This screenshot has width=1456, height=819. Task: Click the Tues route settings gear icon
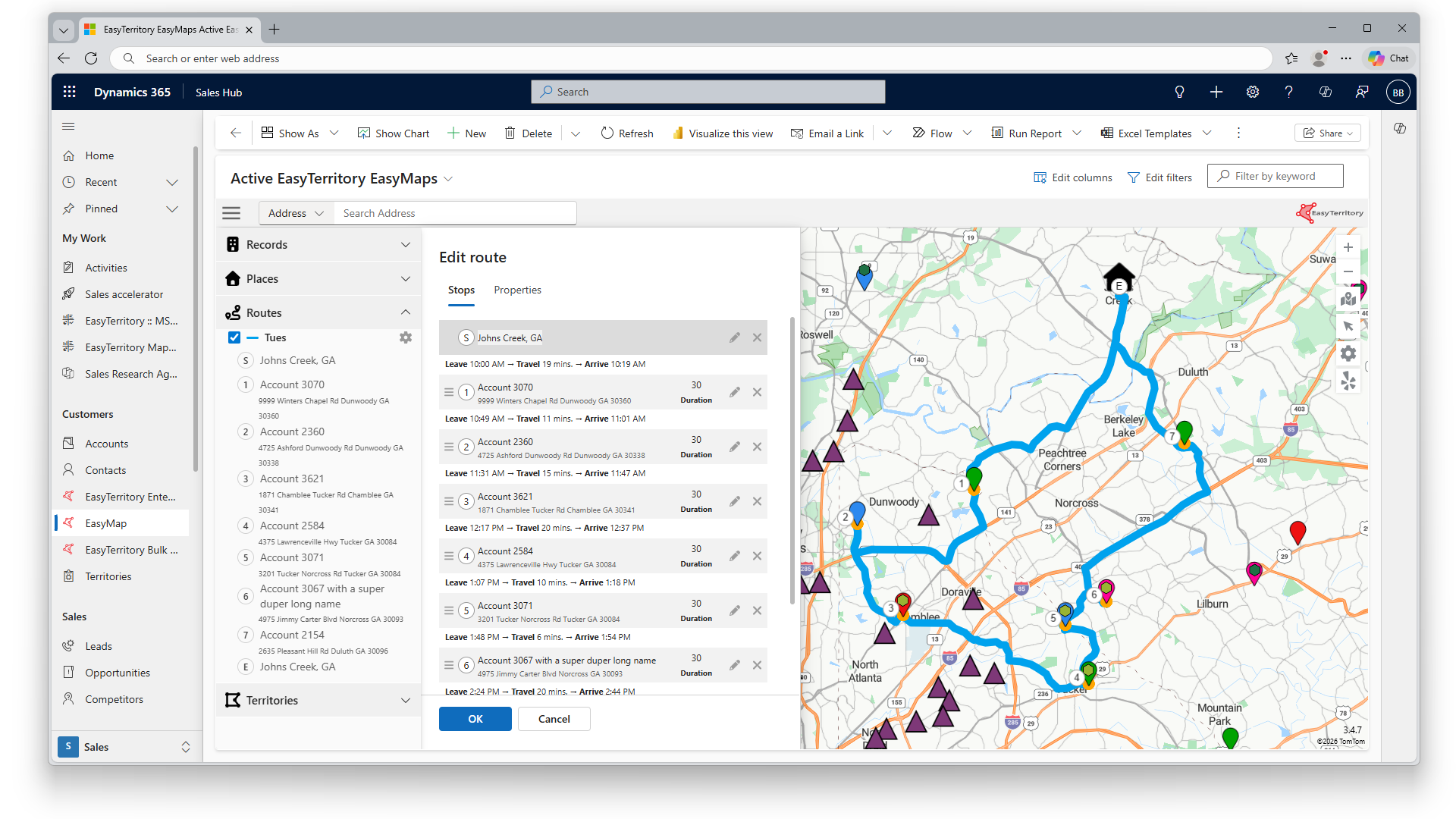[x=406, y=337]
